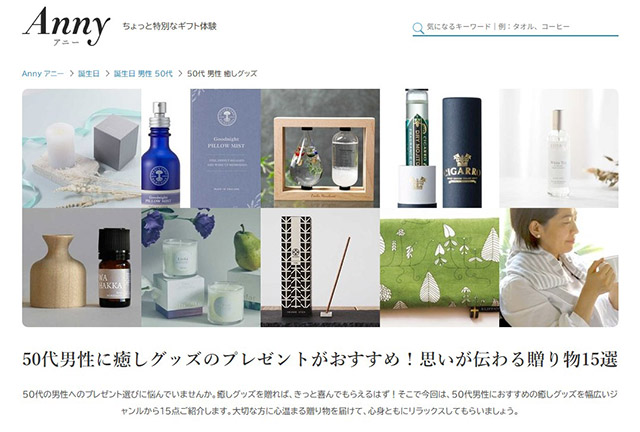The width and height of the screenshot is (640, 432).
Task: Select the 50代 男性 癒しグッズ breadcrumb text
Action: point(222,73)
